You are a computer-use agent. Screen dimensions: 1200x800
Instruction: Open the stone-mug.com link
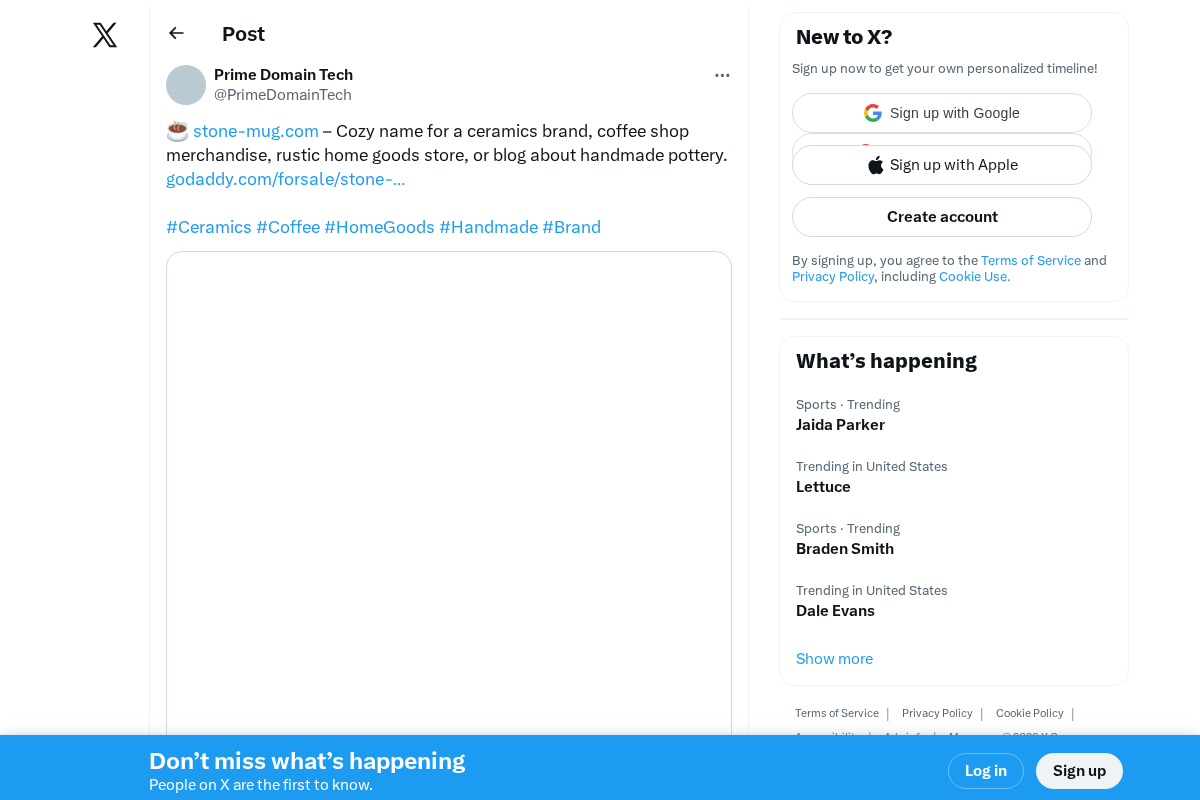(x=255, y=130)
